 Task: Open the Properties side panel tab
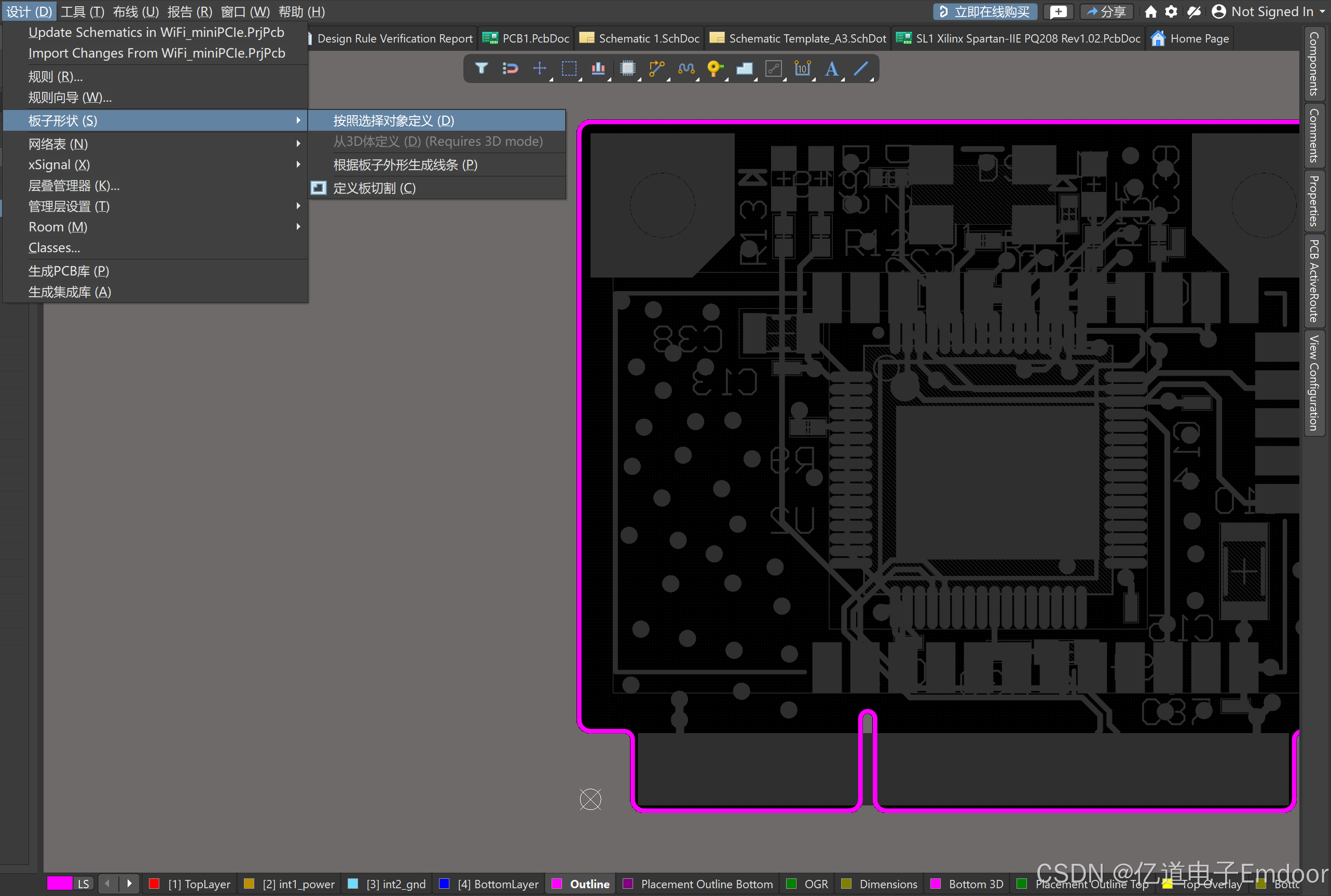(x=1314, y=201)
